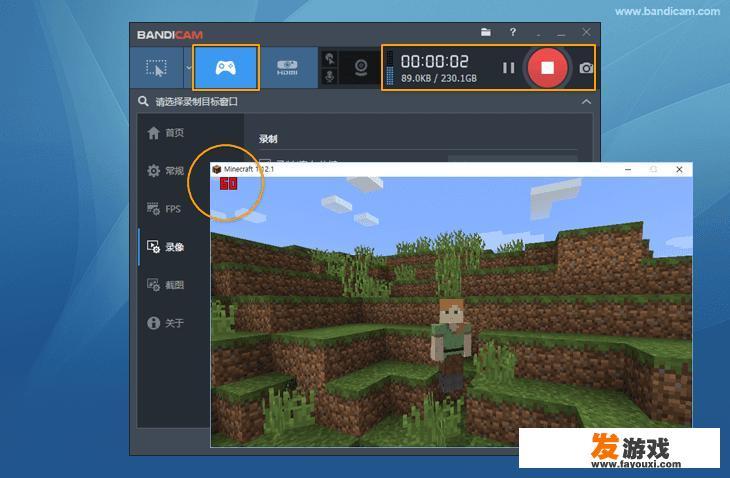Close the Minecraft window

[679, 169]
